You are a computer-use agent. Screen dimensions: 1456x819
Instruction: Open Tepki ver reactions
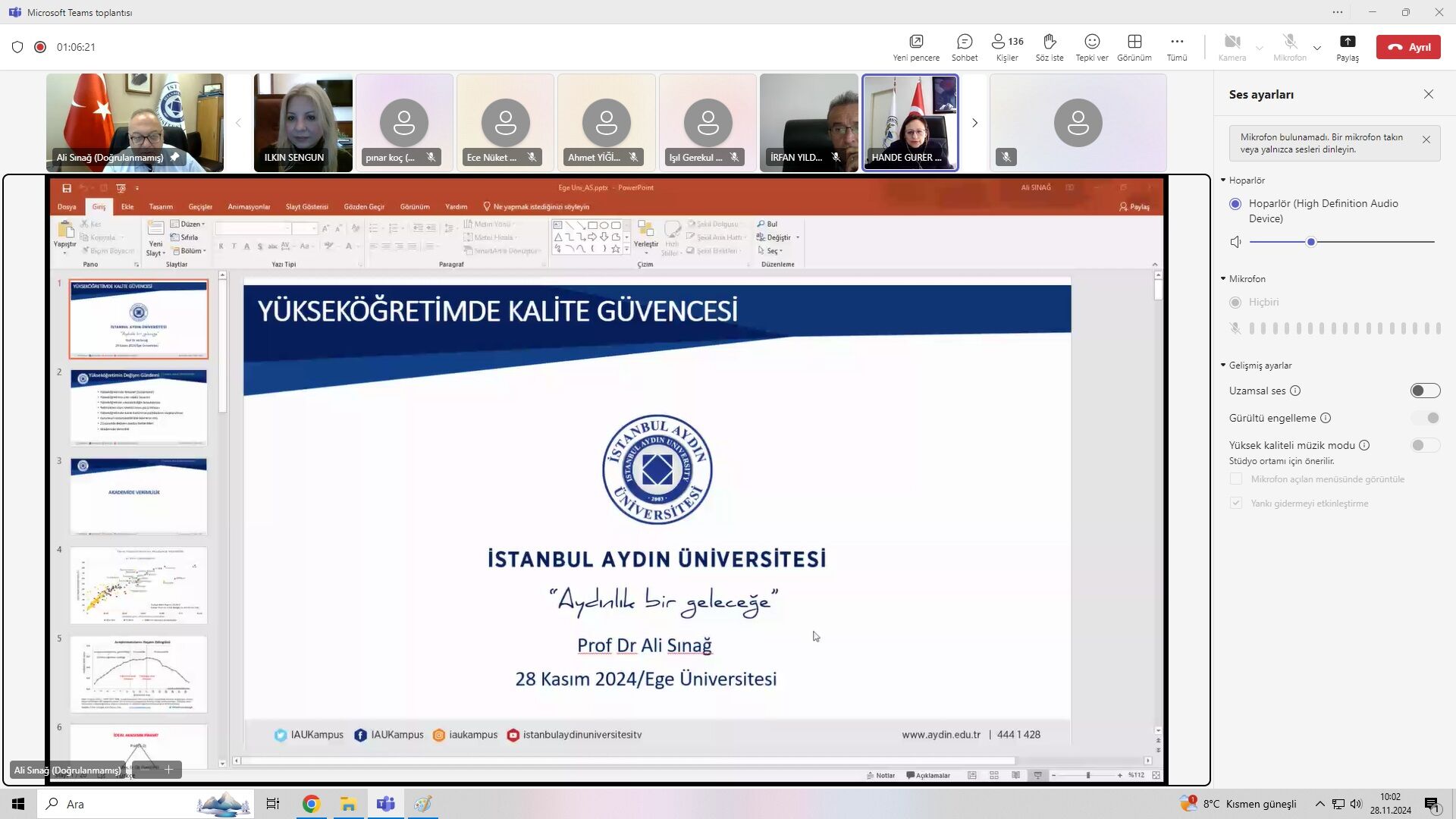[x=1092, y=47]
